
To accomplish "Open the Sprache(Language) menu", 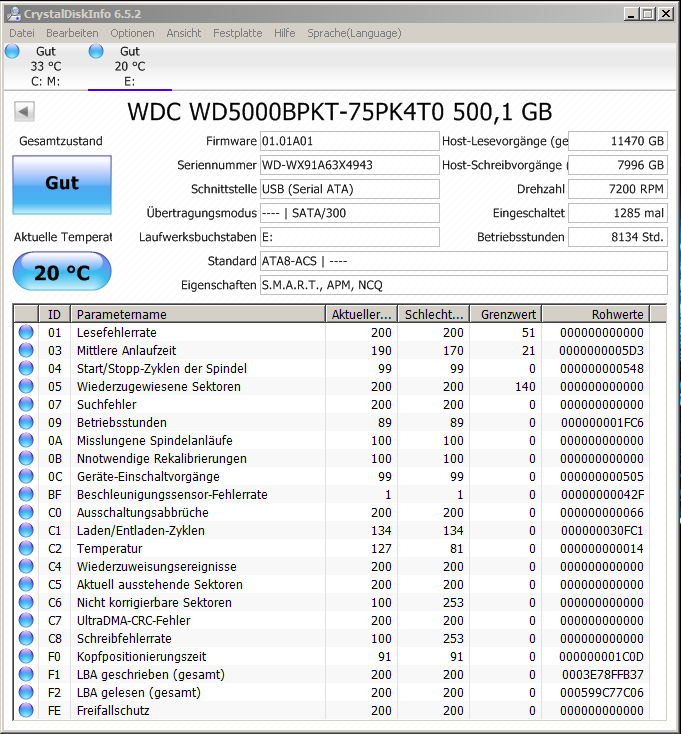I will click(x=354, y=33).
